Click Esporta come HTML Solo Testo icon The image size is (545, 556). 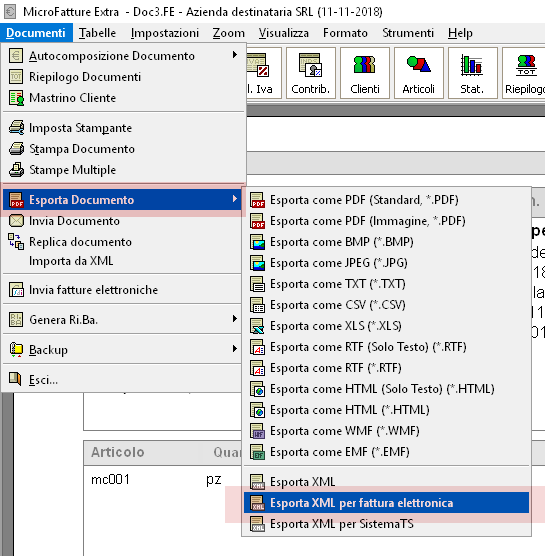coord(257,389)
